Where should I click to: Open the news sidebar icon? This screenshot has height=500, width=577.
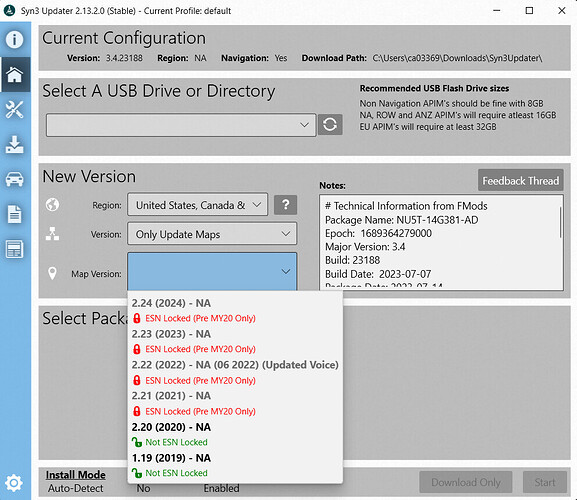(x=14, y=249)
